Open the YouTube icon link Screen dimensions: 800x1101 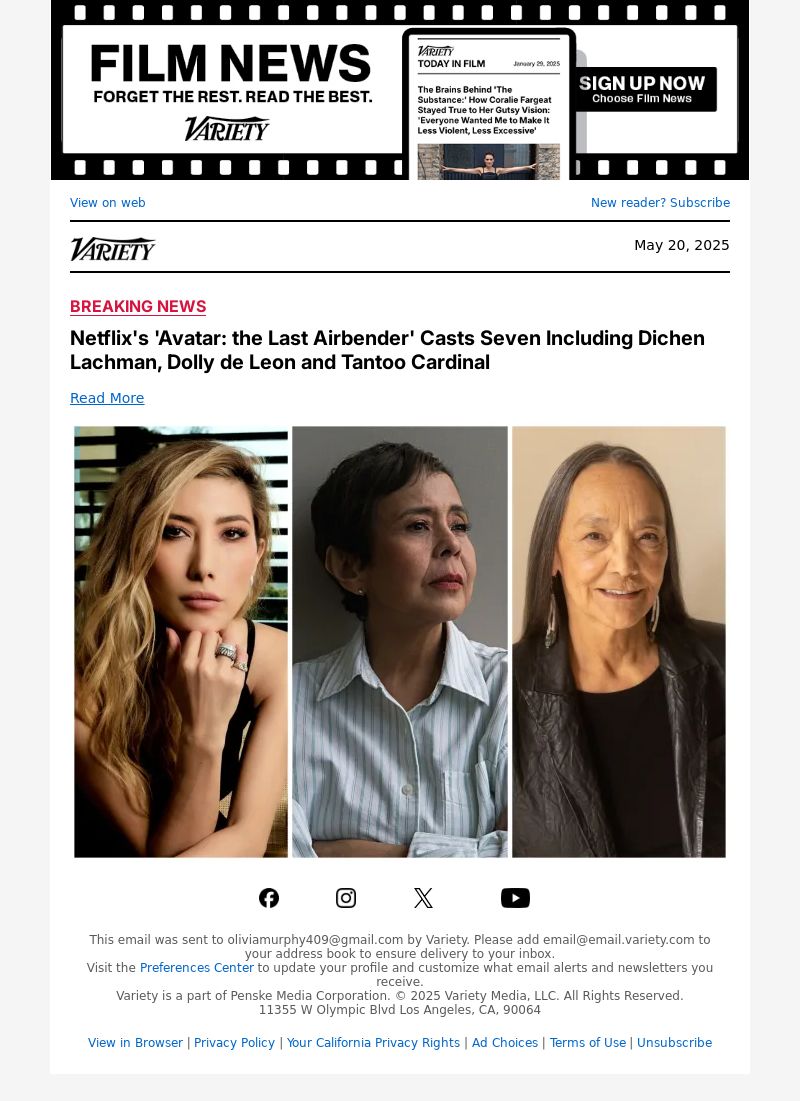(x=515, y=898)
